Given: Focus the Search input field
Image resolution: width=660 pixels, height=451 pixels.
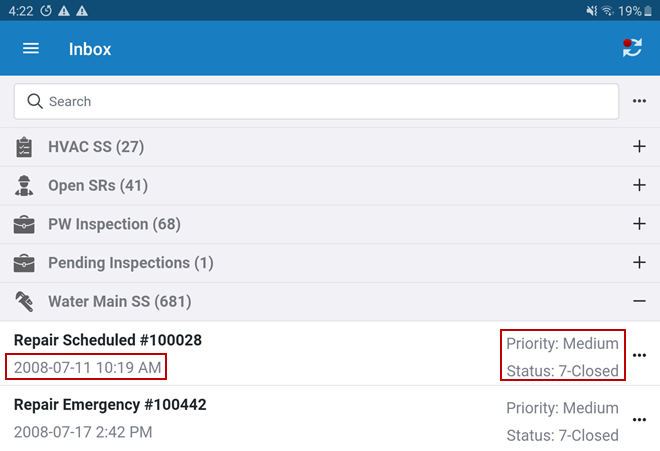Looking at the screenshot, I should click(x=320, y=101).
